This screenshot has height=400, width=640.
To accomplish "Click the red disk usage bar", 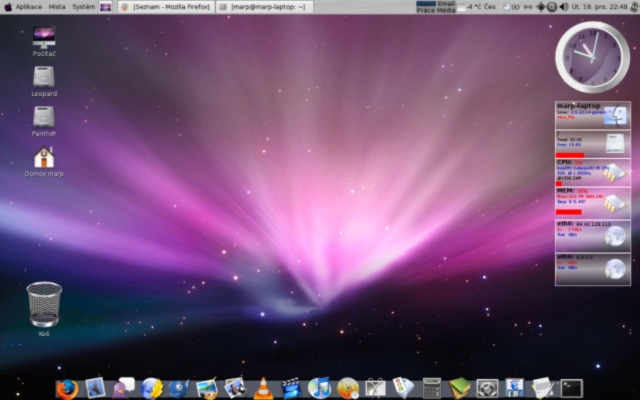I will coord(570,155).
